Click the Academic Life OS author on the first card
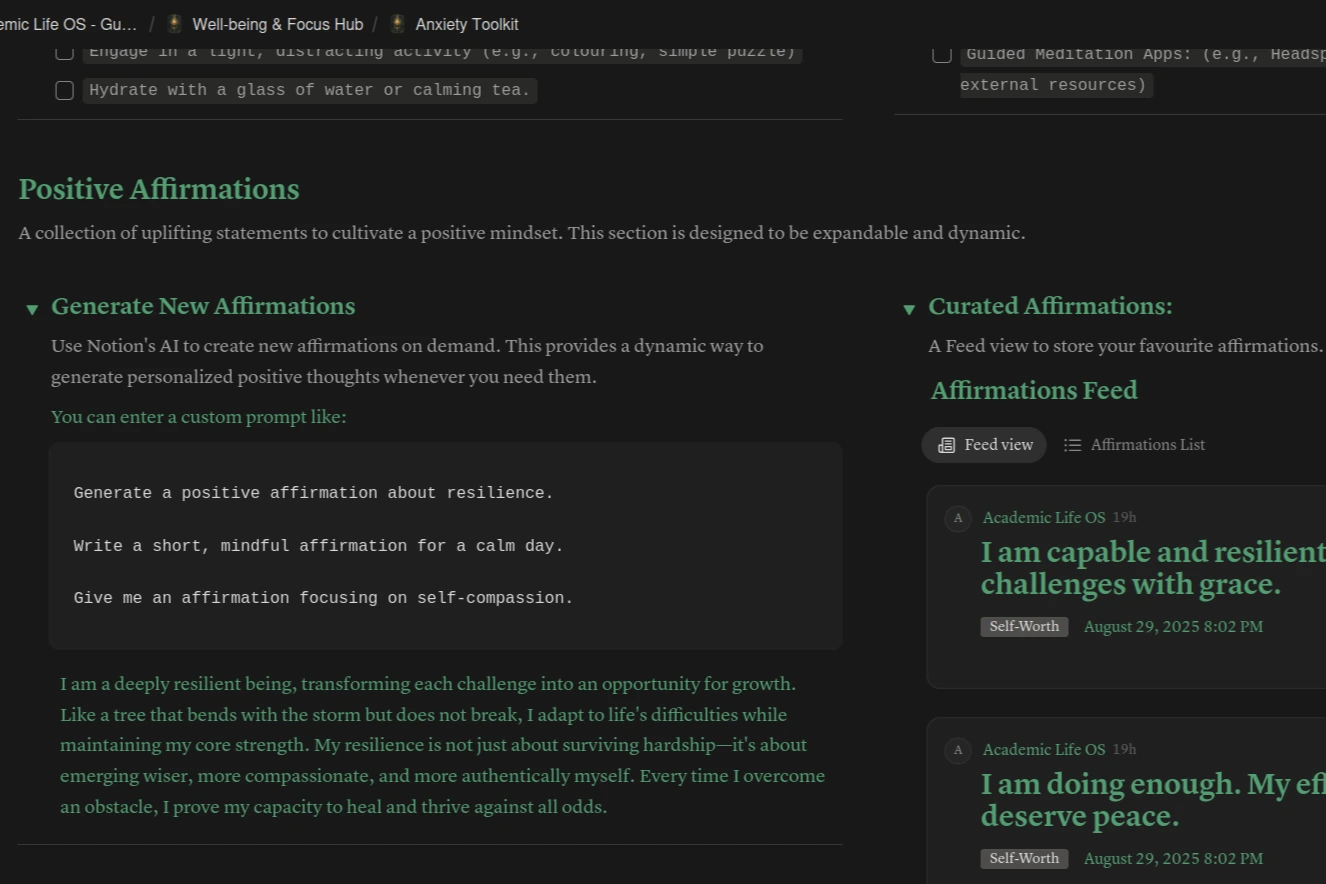The width and height of the screenshot is (1326, 884). (1043, 518)
